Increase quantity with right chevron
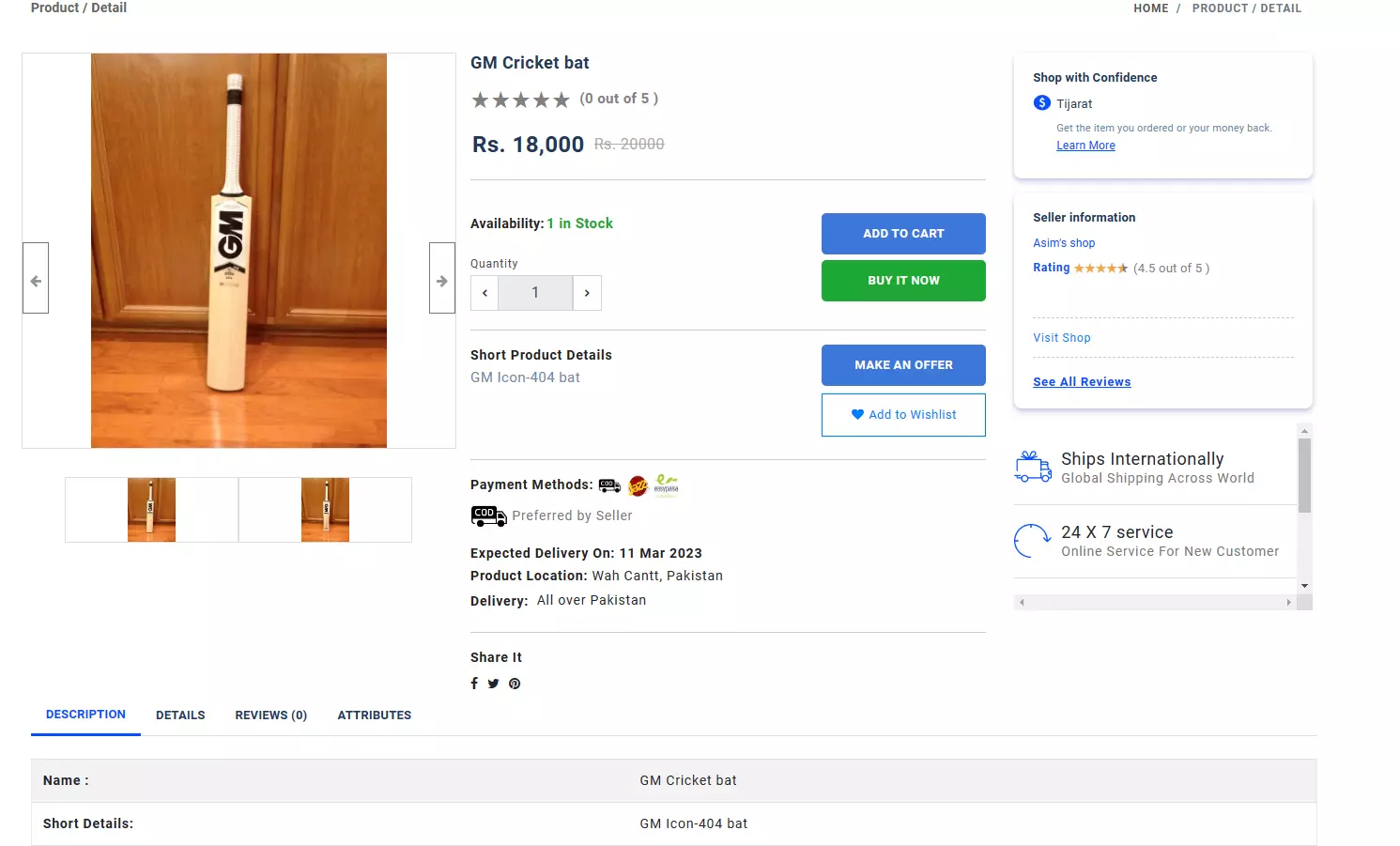The height and width of the screenshot is (846, 1400). pos(587,293)
